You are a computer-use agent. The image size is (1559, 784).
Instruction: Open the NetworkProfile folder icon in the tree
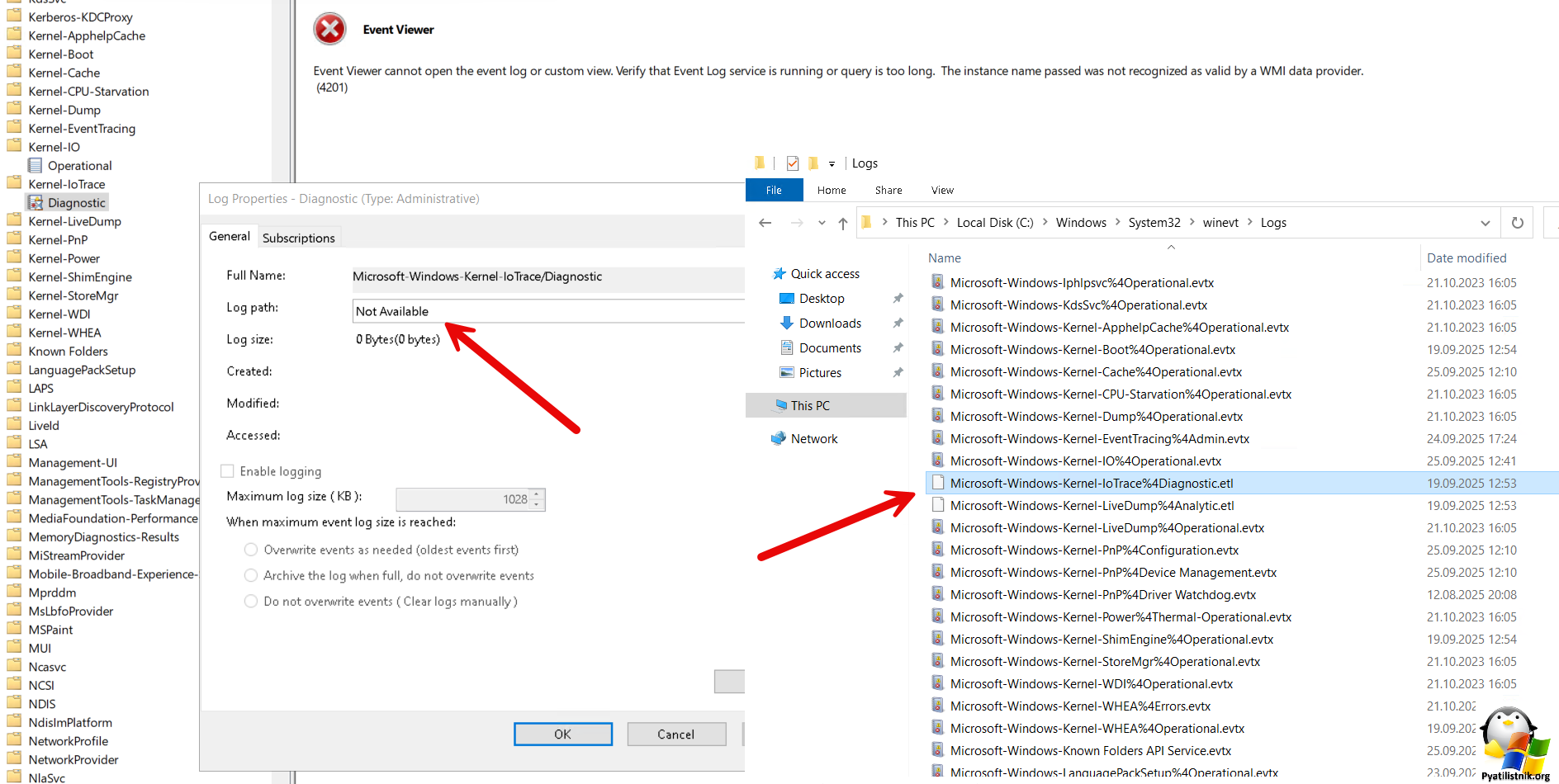pyautogui.click(x=14, y=741)
